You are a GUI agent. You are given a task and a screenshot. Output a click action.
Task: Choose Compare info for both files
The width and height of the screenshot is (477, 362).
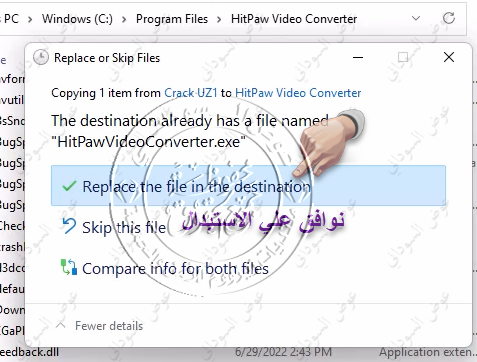[x=175, y=268]
